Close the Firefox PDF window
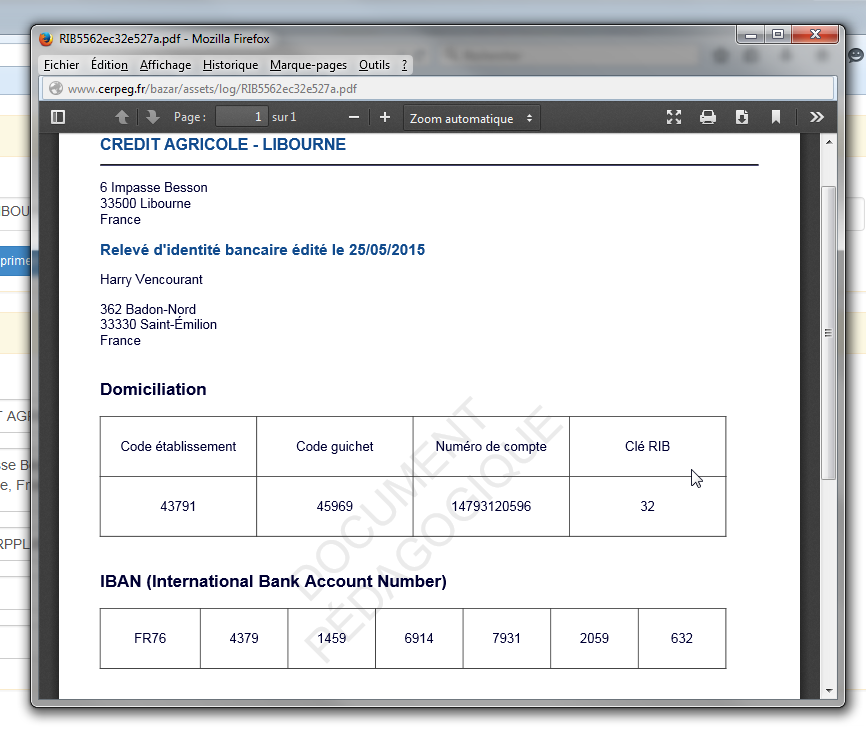This screenshot has height=750, width=866. (x=815, y=35)
